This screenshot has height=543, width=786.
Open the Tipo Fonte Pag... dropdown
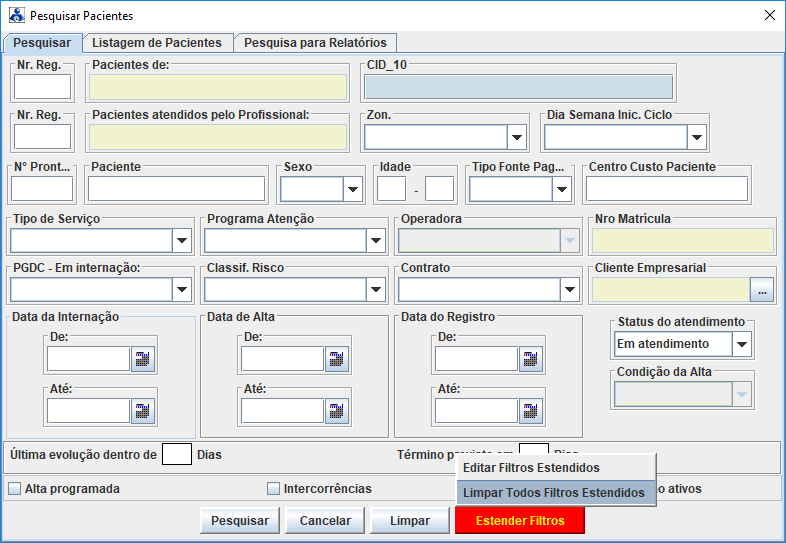(562, 190)
